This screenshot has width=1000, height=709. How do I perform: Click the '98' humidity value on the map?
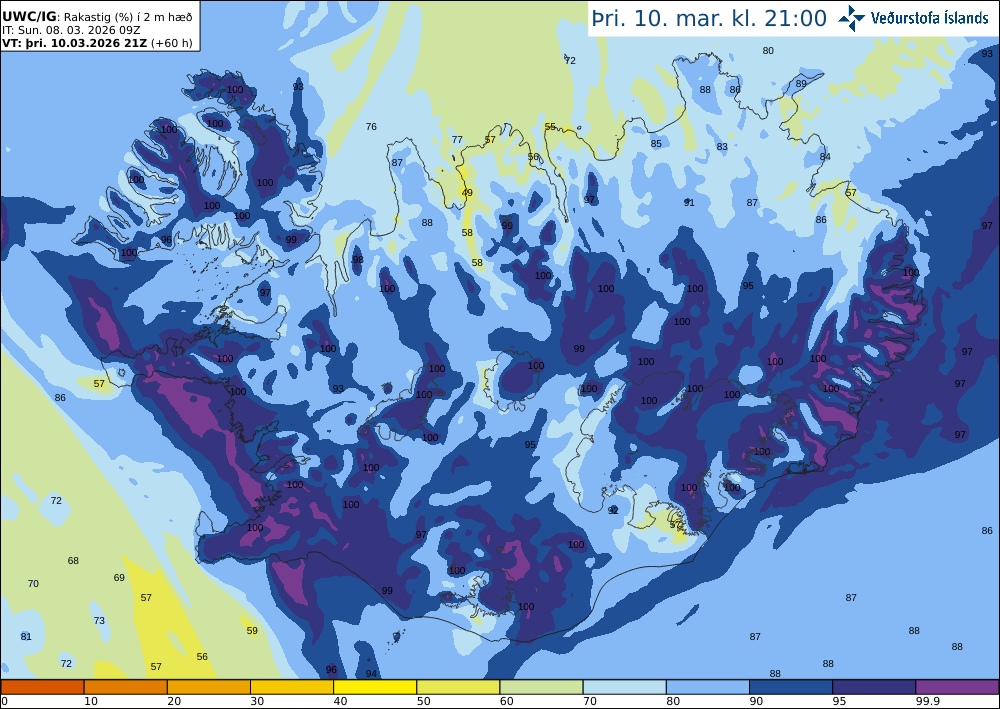point(358,259)
